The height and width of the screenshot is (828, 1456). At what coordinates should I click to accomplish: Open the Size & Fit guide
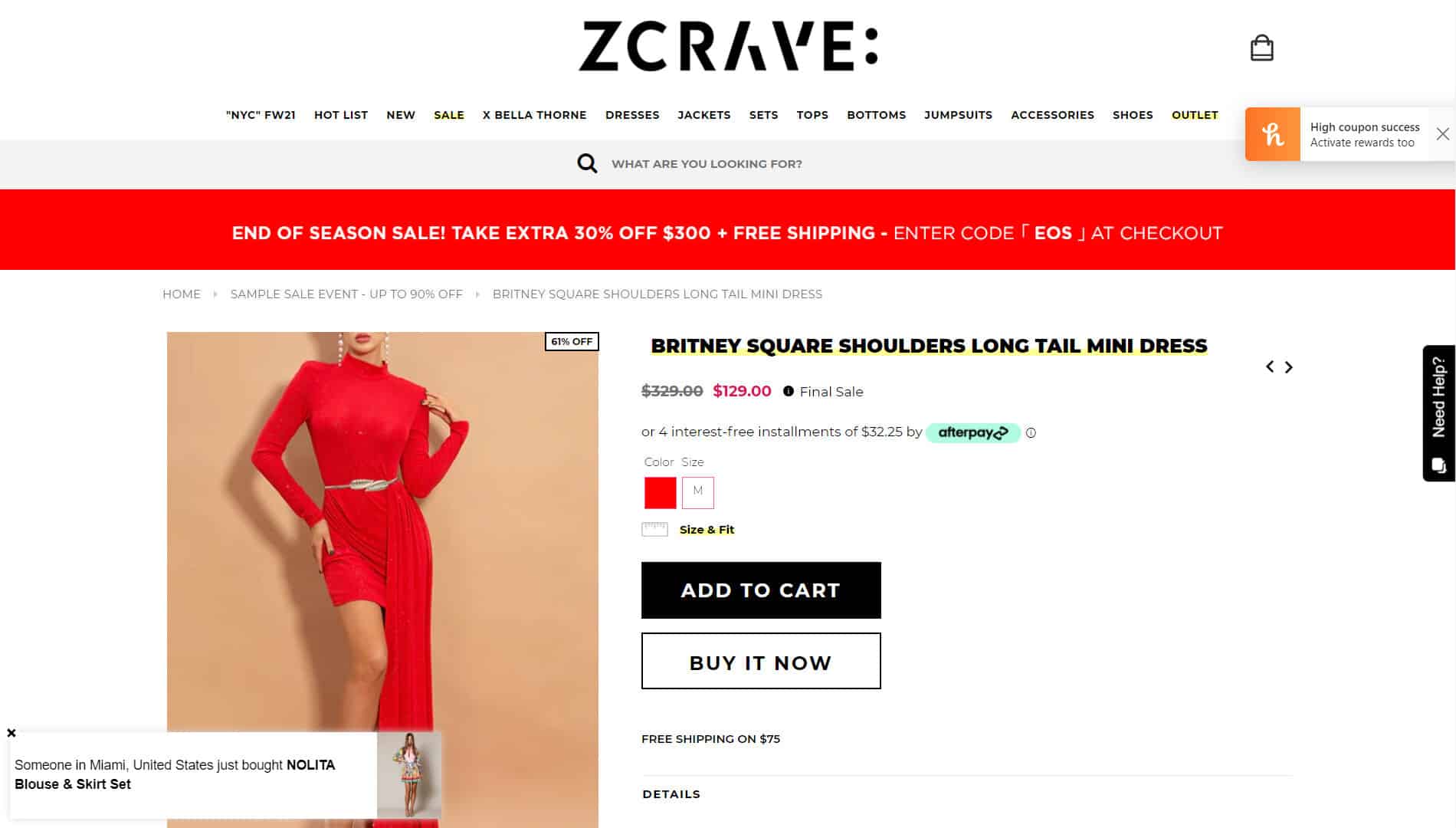click(x=706, y=530)
